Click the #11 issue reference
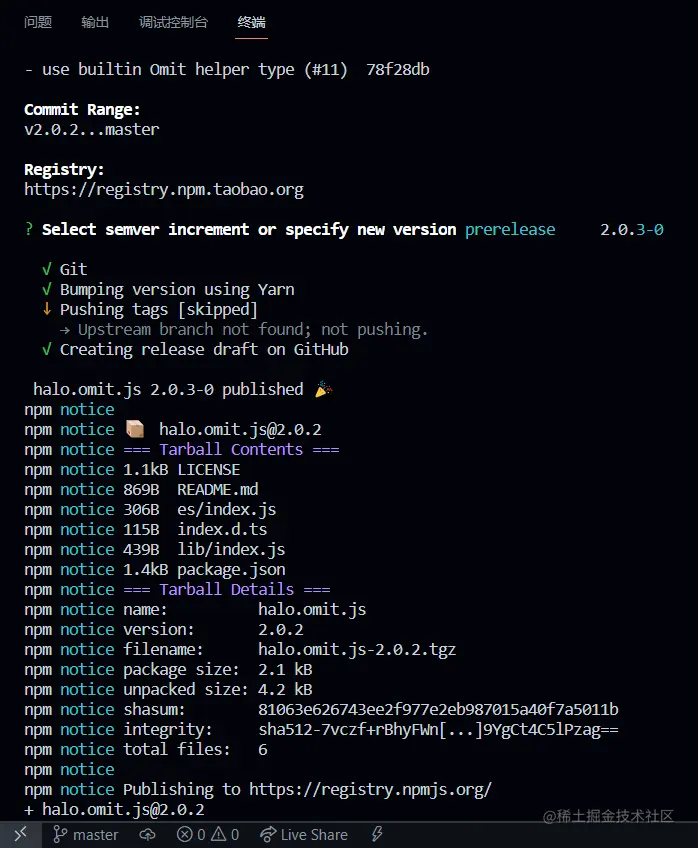698x848 pixels. click(325, 69)
